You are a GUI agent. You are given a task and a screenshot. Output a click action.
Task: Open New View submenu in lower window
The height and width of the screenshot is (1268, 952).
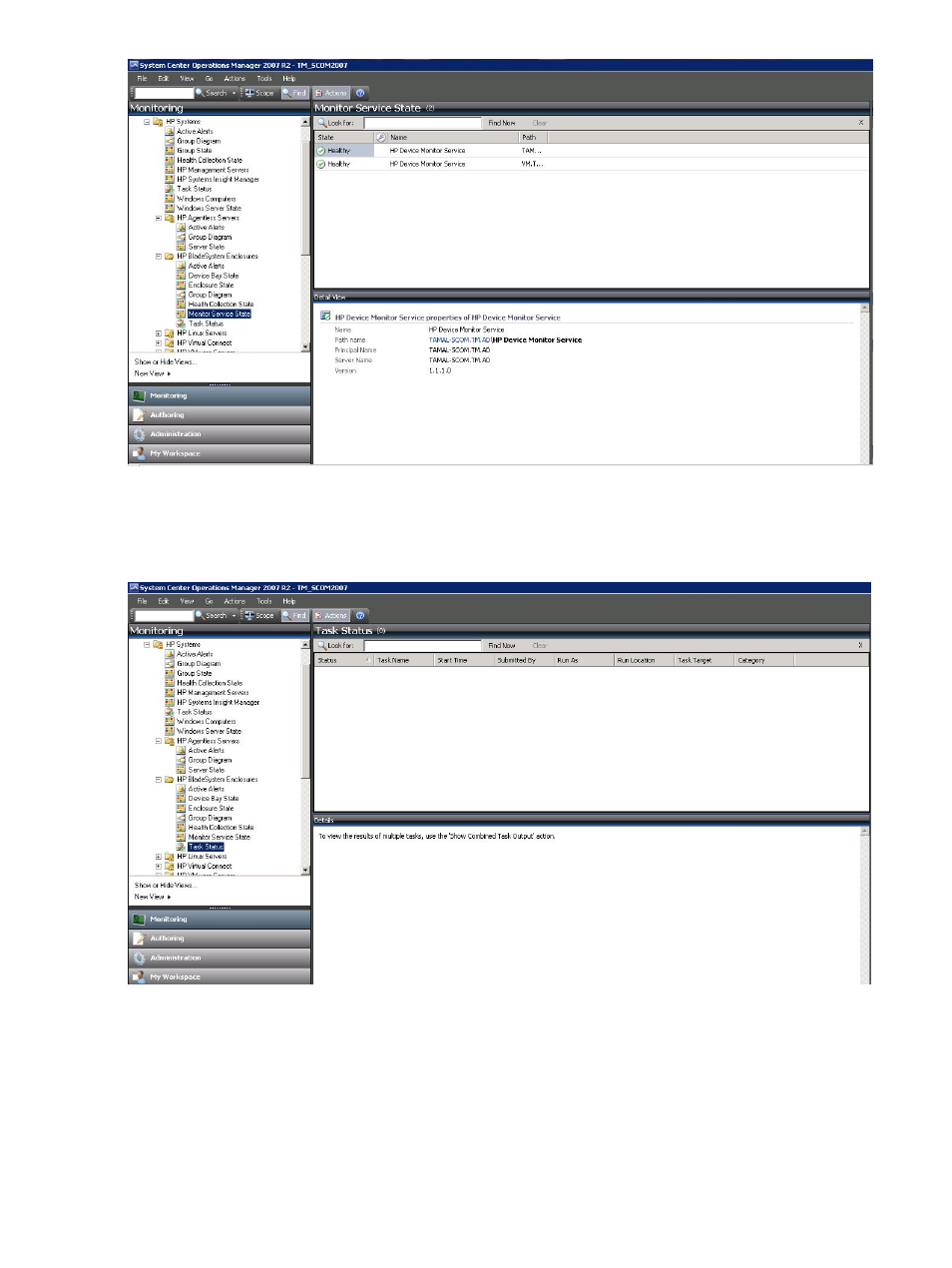pyautogui.click(x=153, y=897)
